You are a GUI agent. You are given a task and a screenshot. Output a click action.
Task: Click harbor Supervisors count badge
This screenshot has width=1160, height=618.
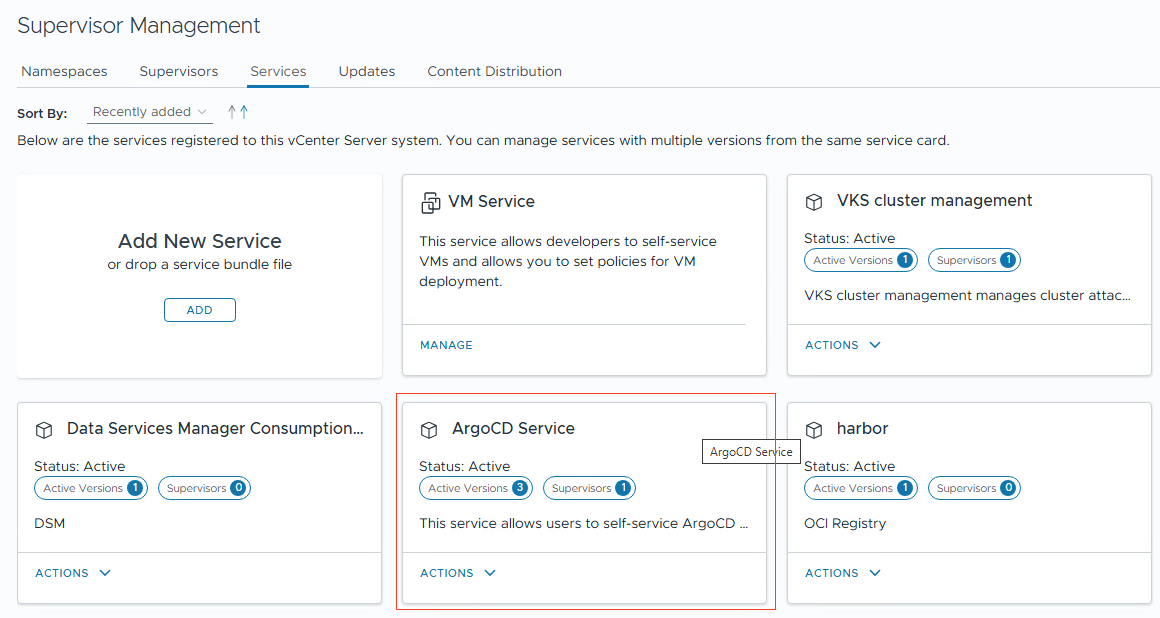[1008, 488]
